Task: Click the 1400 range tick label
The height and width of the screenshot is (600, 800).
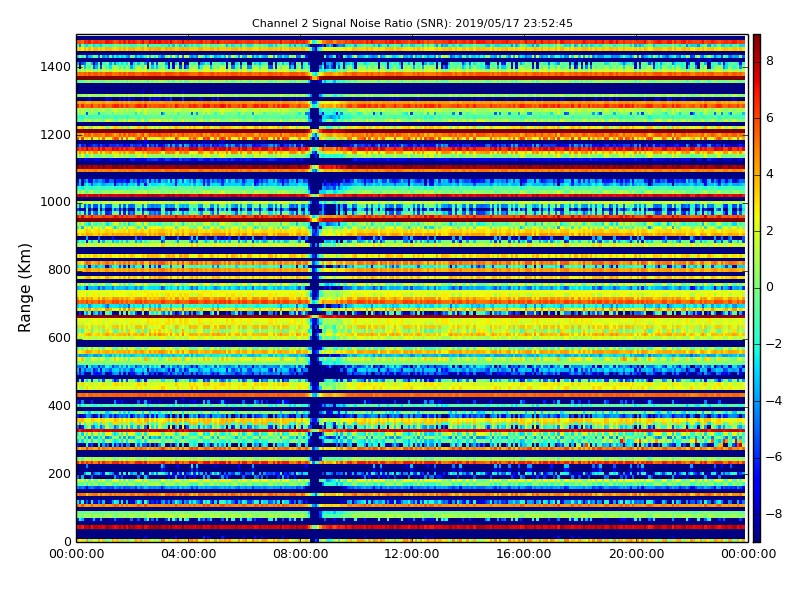Action: click(55, 67)
